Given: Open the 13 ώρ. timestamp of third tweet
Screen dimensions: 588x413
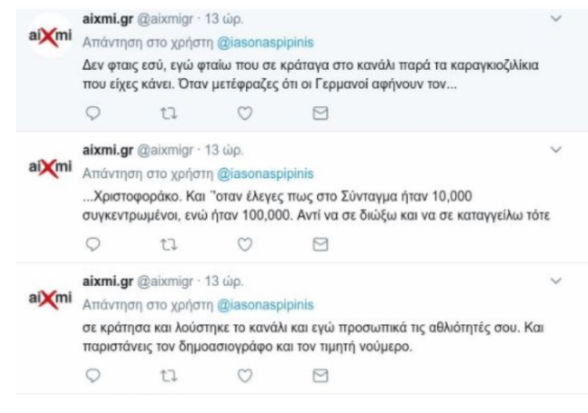Looking at the screenshot, I should click(224, 281).
